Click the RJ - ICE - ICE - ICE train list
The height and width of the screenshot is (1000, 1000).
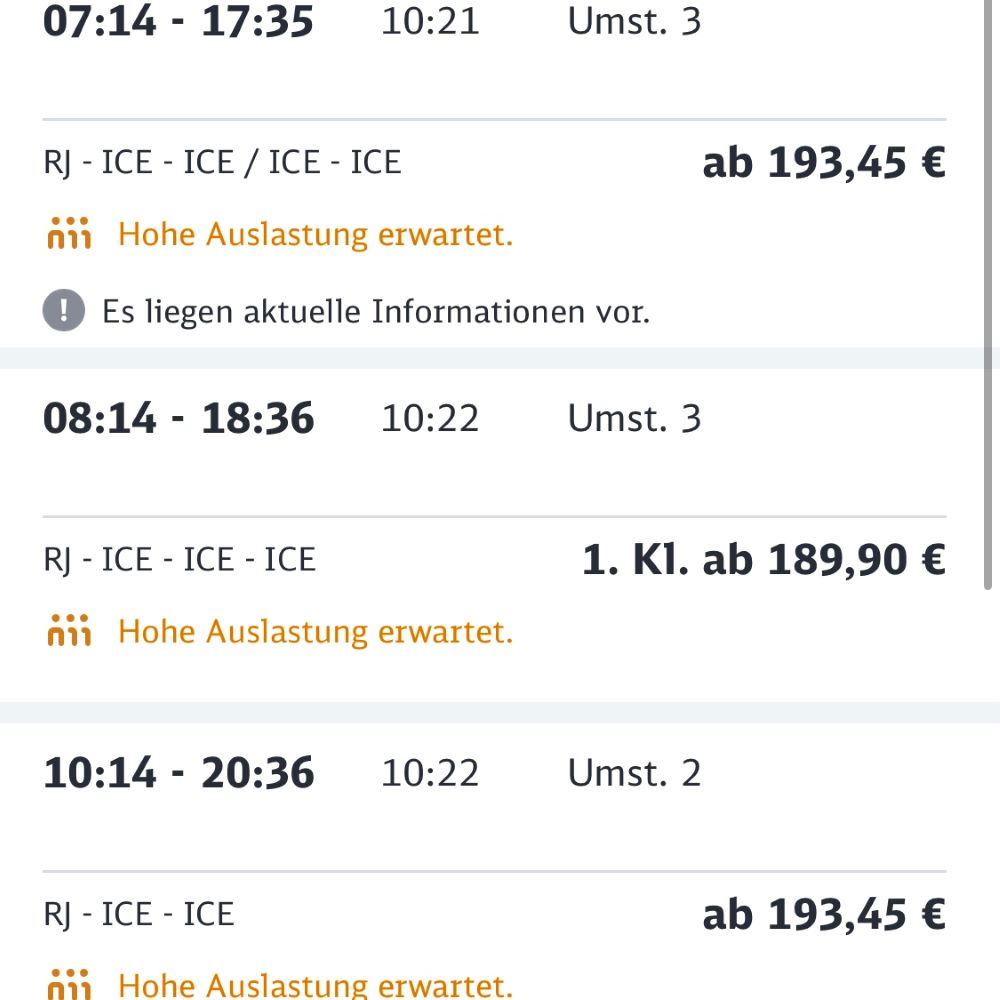click(x=180, y=560)
